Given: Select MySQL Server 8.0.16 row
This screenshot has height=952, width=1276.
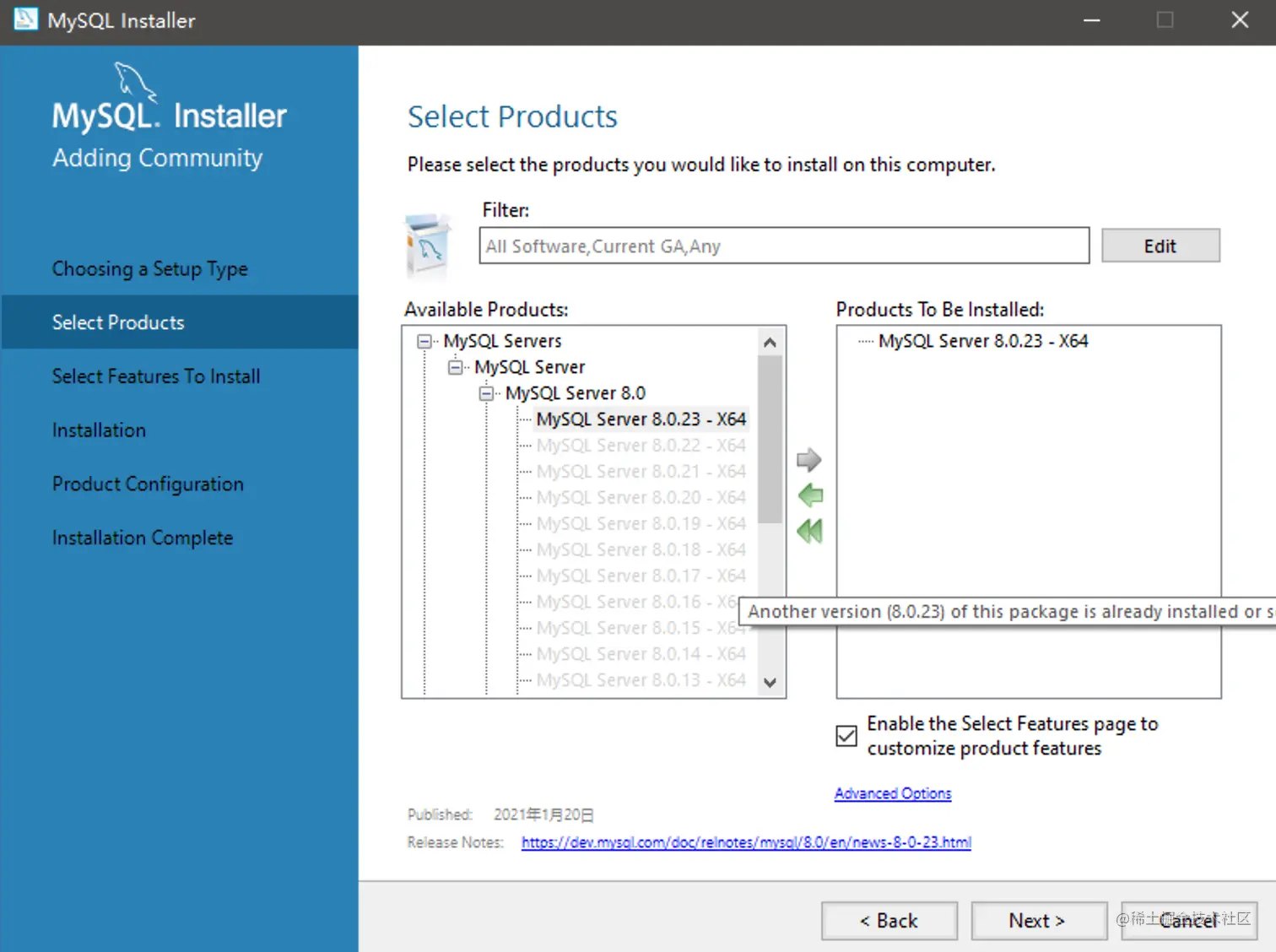Looking at the screenshot, I should pyautogui.click(x=636, y=603).
